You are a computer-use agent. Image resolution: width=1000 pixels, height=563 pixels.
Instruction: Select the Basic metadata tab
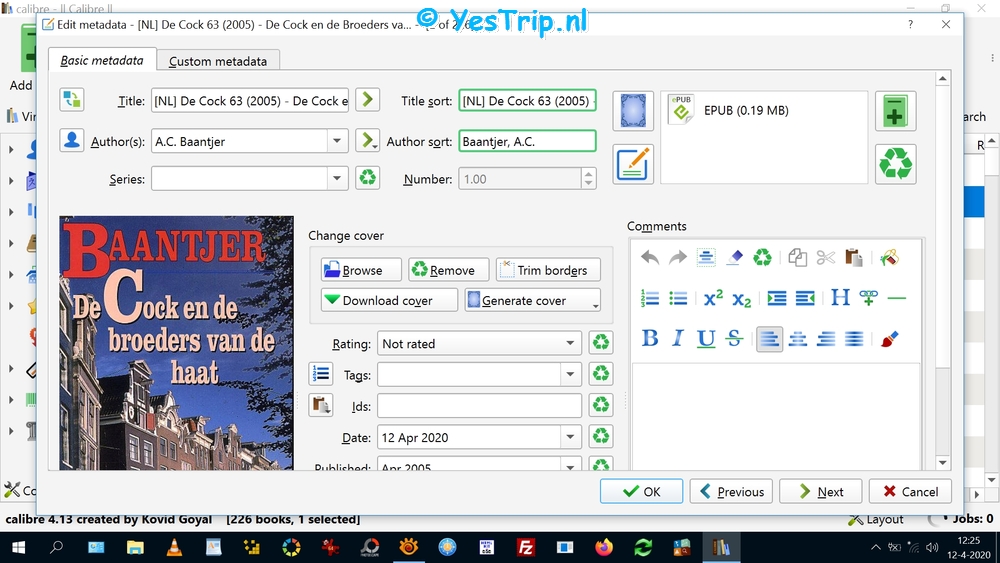102,60
